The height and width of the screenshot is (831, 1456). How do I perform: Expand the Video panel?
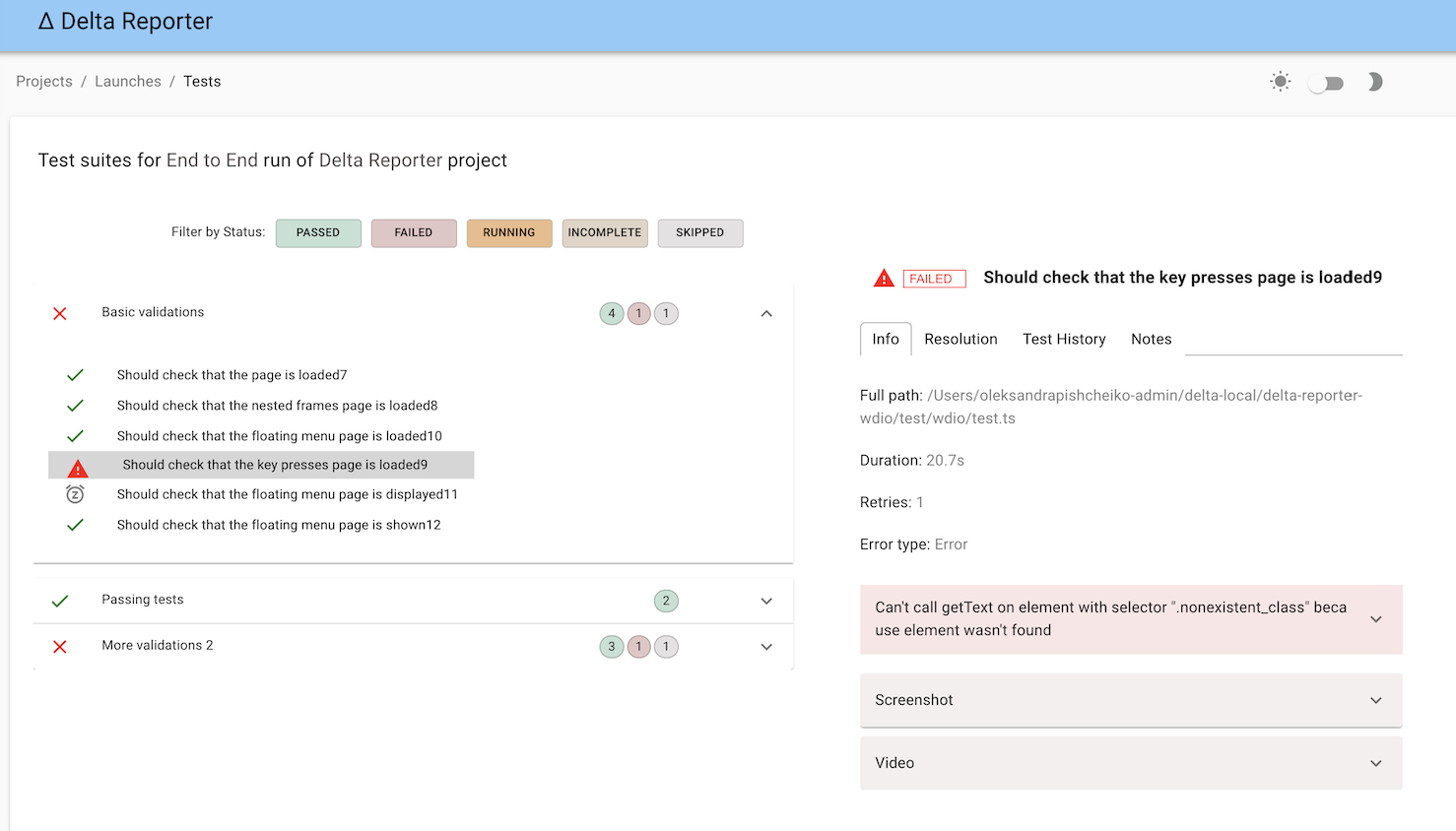[1131, 763]
